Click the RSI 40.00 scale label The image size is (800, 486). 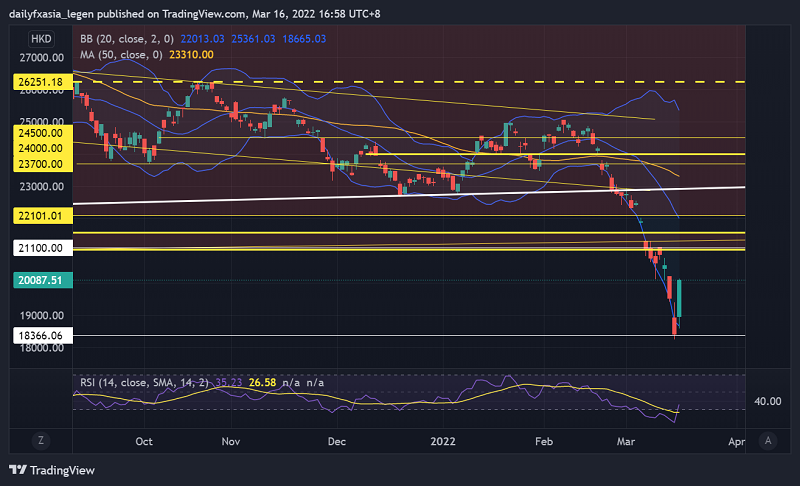pyautogui.click(x=767, y=401)
